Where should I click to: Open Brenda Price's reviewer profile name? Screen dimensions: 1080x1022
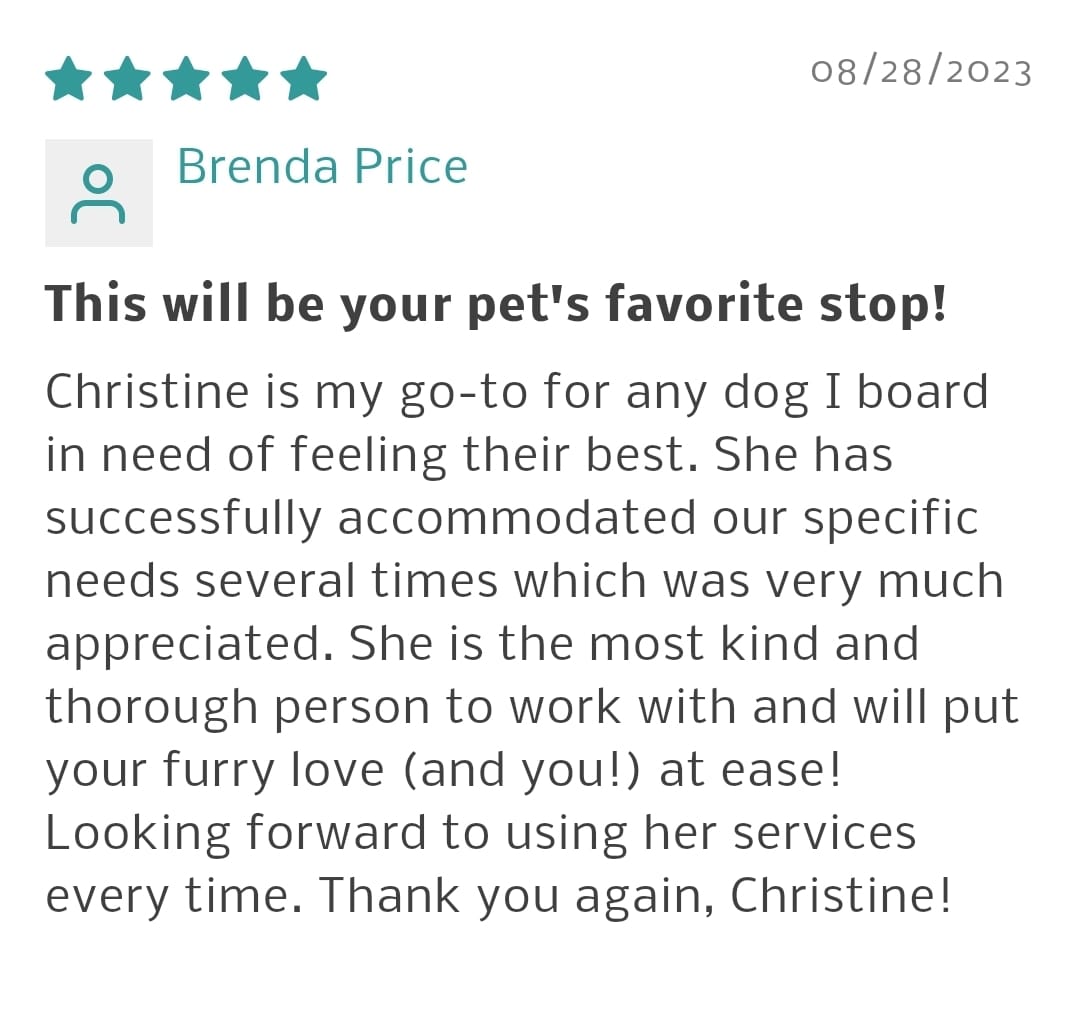(322, 166)
